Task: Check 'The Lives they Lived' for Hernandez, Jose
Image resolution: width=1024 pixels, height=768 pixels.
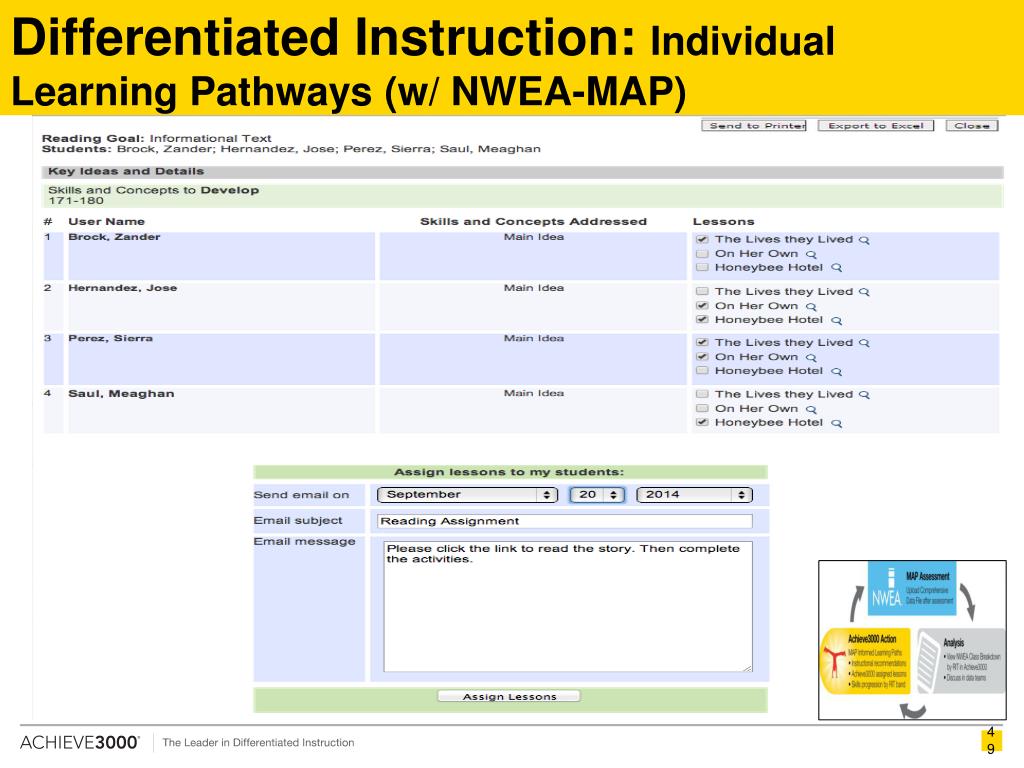Action: tap(702, 291)
